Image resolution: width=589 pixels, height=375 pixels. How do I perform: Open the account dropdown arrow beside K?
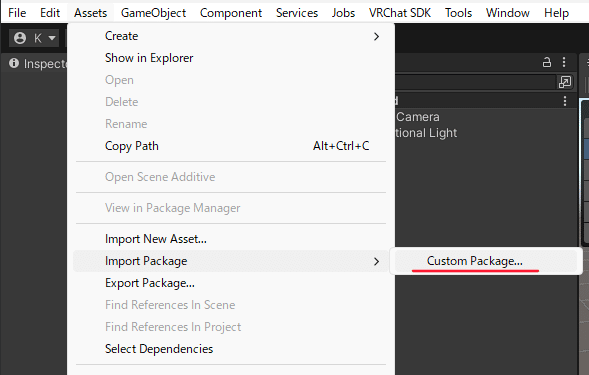pos(52,38)
